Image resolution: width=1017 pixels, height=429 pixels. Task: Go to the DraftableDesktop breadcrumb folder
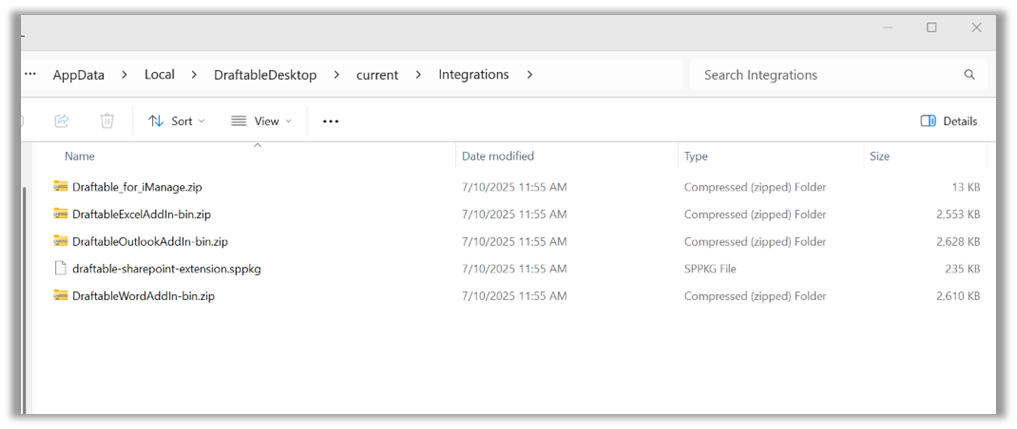tap(265, 75)
